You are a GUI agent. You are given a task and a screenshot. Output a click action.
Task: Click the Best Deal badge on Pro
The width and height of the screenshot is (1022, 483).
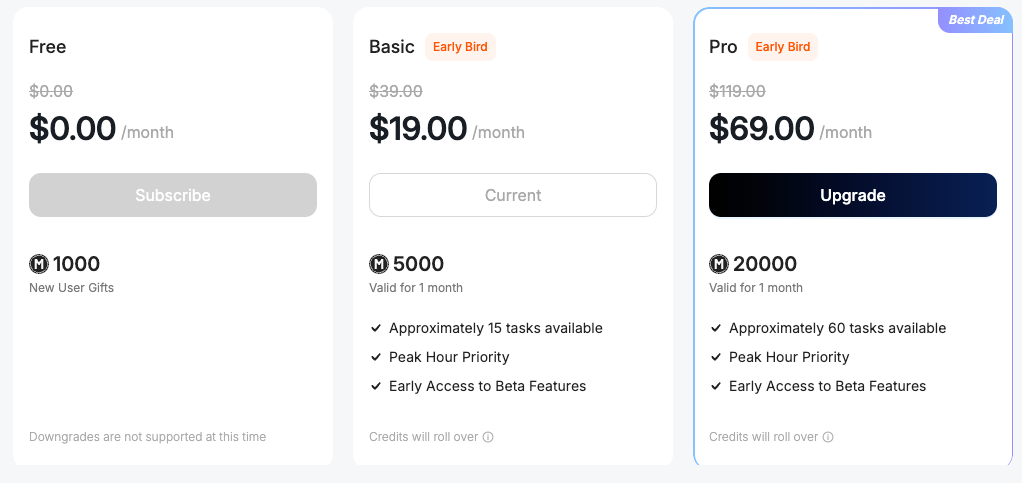(x=975, y=20)
